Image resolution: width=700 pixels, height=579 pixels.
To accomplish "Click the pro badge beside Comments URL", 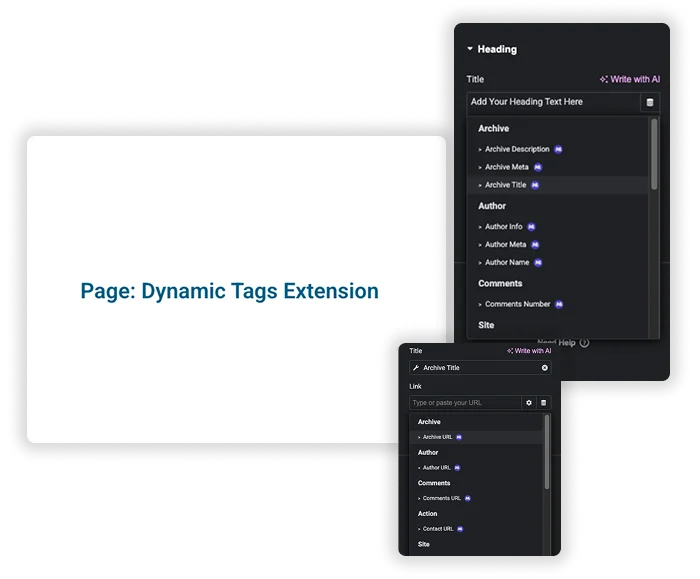I will (467, 499).
